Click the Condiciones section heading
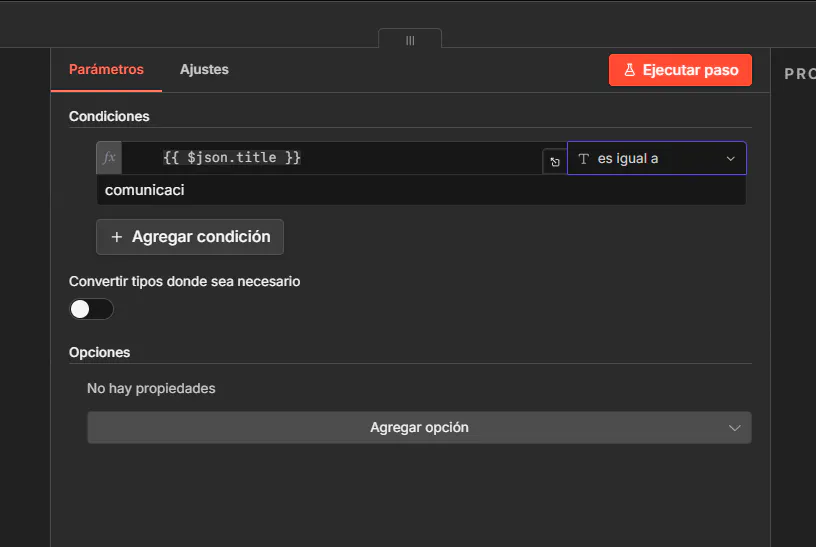Screen dimensions: 816x547 pos(109,116)
